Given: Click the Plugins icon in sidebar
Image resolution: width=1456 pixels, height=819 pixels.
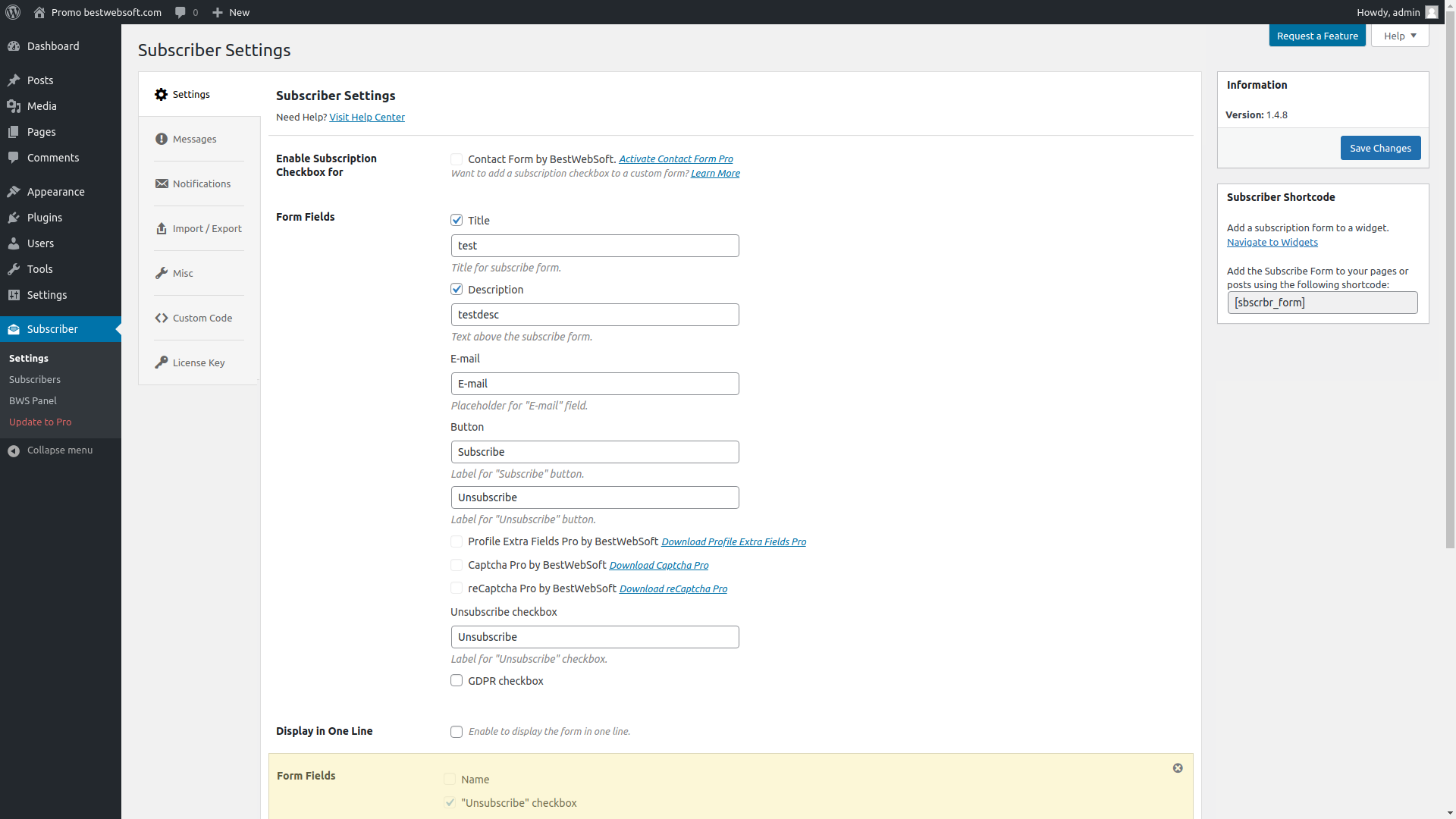Looking at the screenshot, I should coord(14,218).
